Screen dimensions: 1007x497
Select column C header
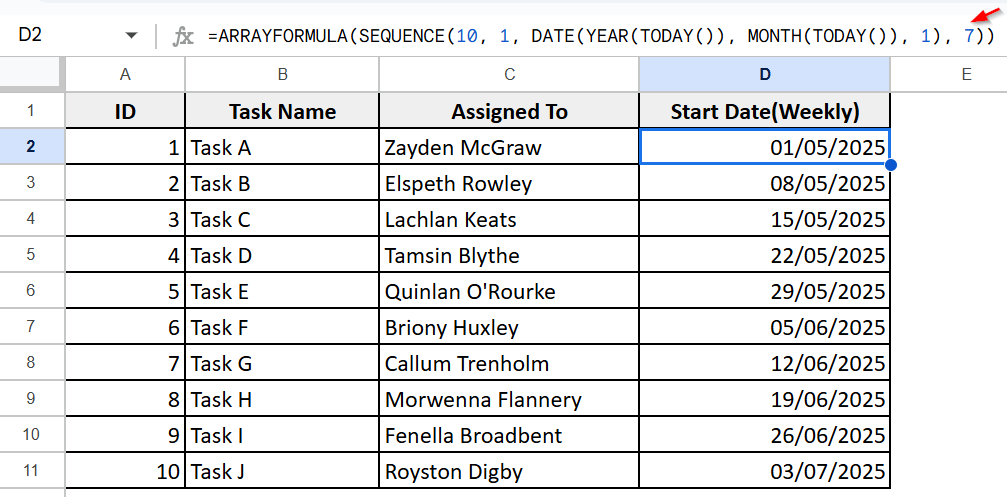pyautogui.click(x=509, y=74)
